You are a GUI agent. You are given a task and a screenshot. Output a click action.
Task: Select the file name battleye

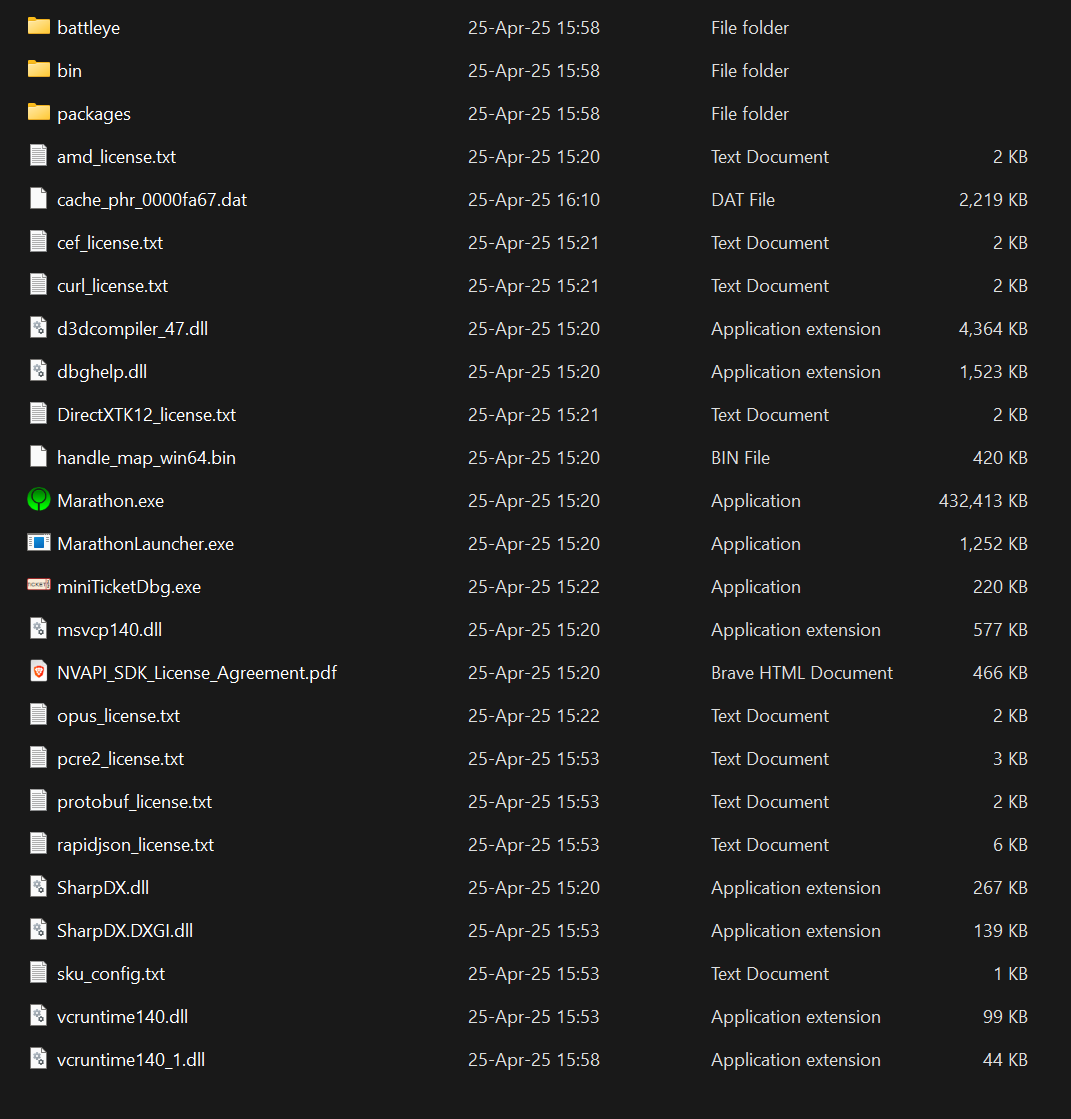coord(88,28)
